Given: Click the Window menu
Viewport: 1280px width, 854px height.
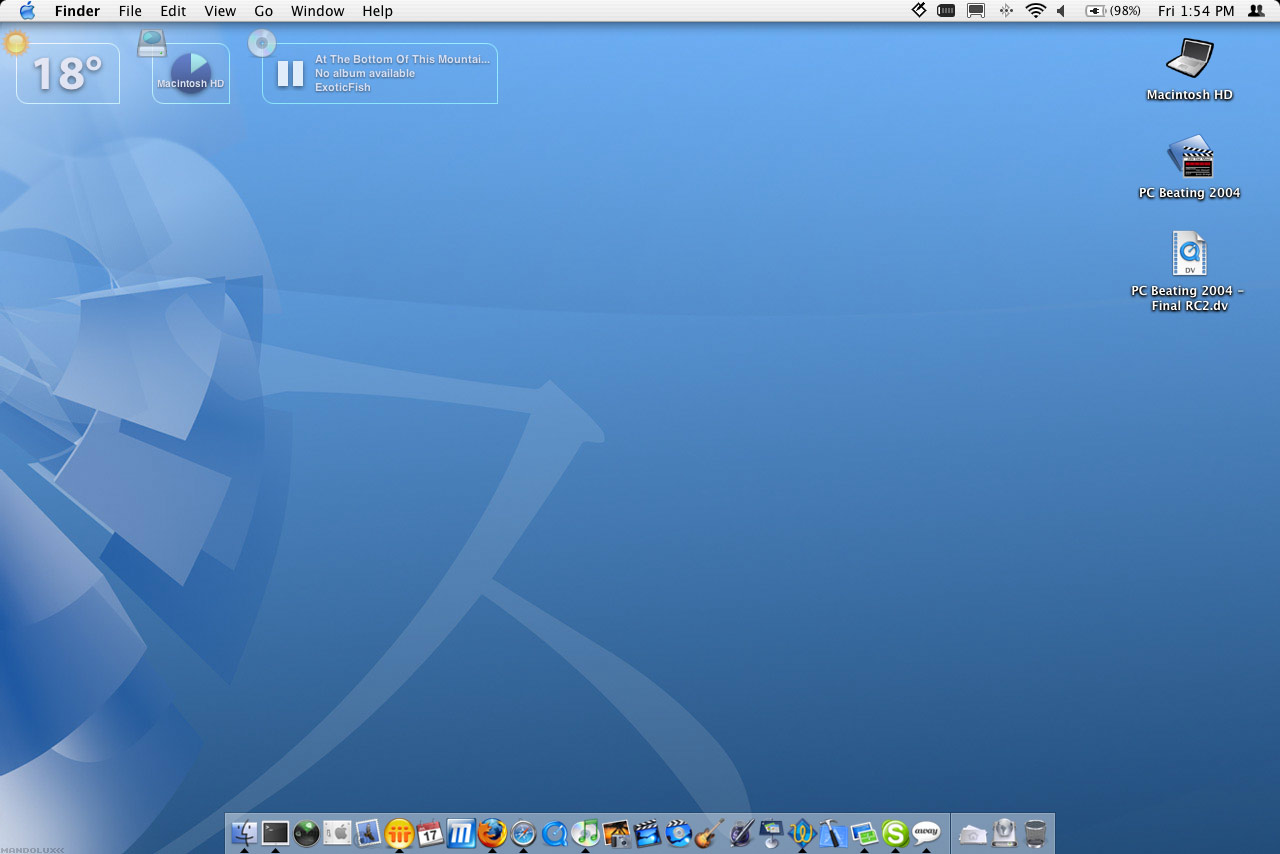Looking at the screenshot, I should 317,11.
